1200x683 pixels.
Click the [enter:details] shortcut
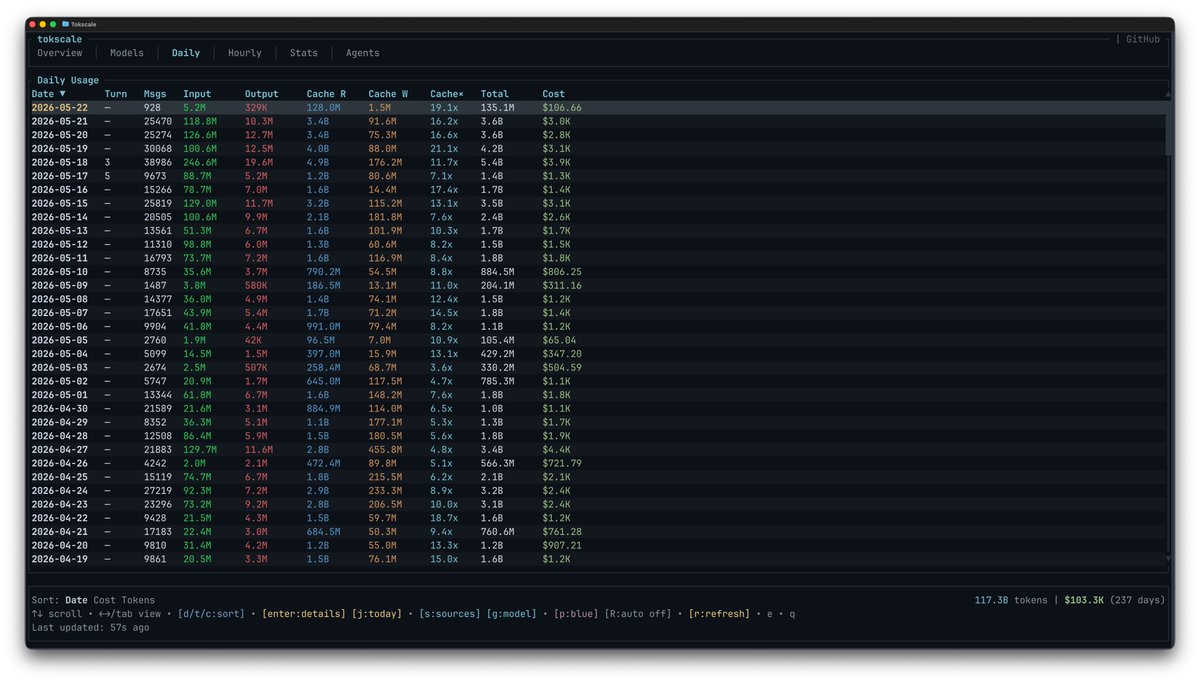click(304, 614)
